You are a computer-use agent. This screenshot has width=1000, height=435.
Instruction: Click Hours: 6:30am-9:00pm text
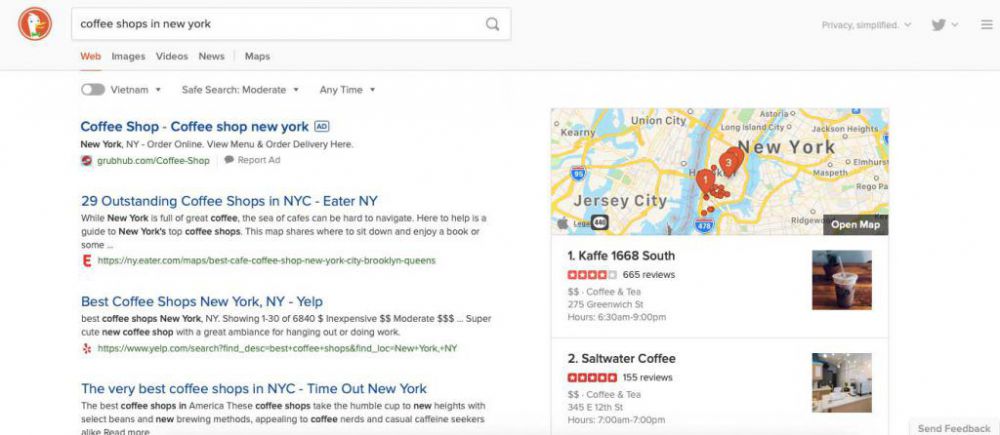coord(617,317)
